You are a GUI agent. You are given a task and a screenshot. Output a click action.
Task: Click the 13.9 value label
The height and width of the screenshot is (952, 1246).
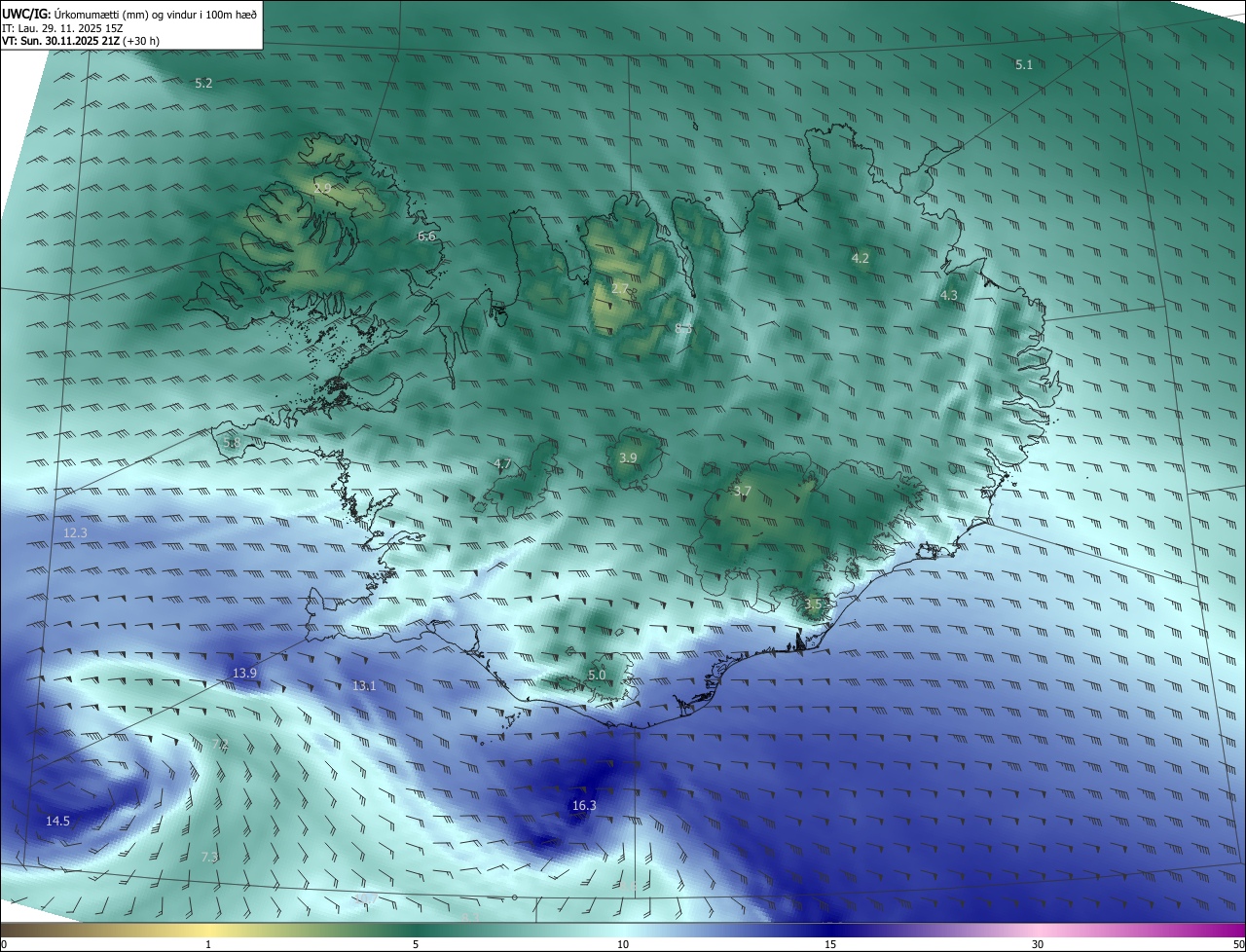[244, 674]
